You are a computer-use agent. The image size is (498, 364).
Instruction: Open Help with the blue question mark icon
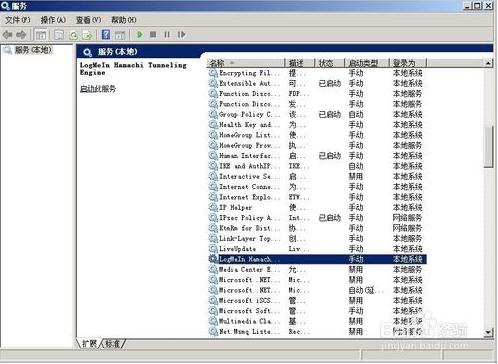pos(106,35)
